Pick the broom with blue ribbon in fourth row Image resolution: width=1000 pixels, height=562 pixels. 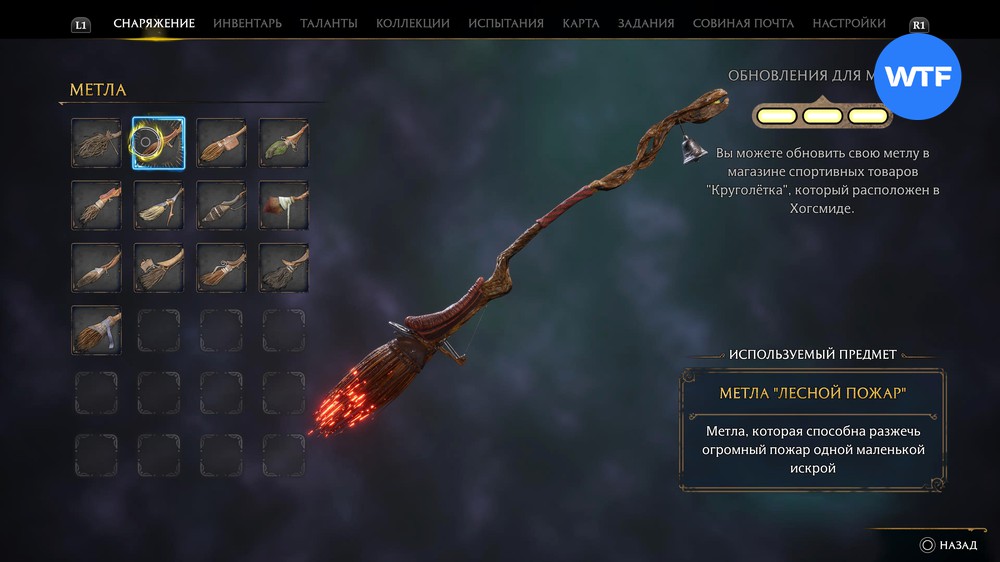[96, 330]
